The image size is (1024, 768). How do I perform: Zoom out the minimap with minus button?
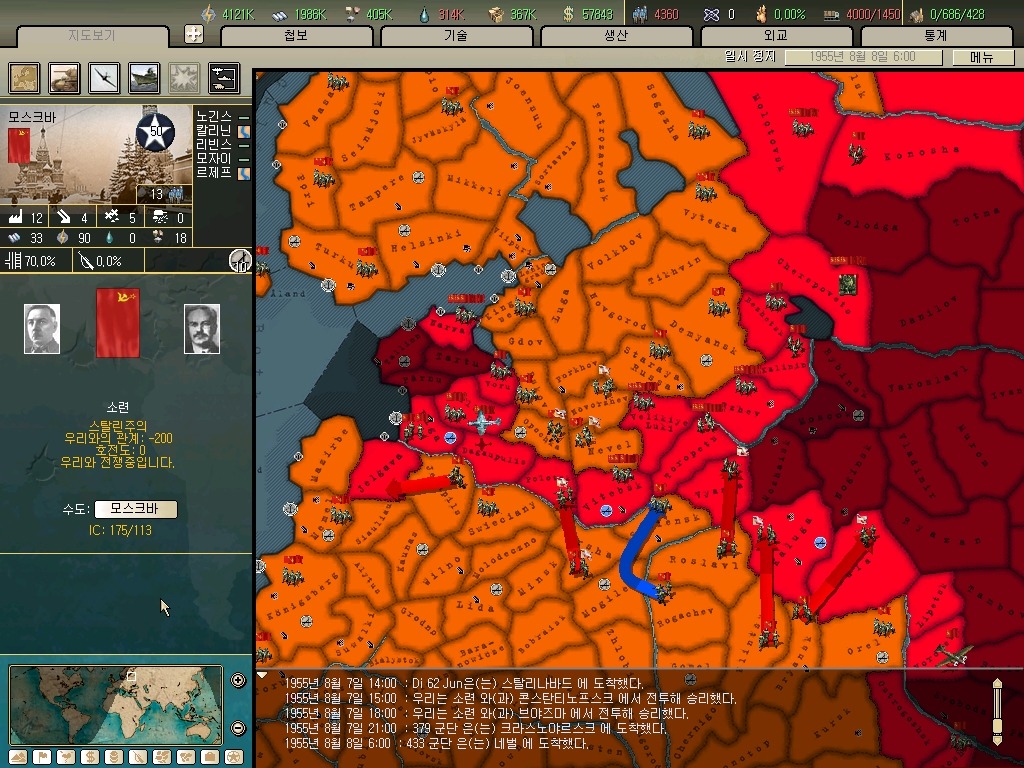(238, 728)
